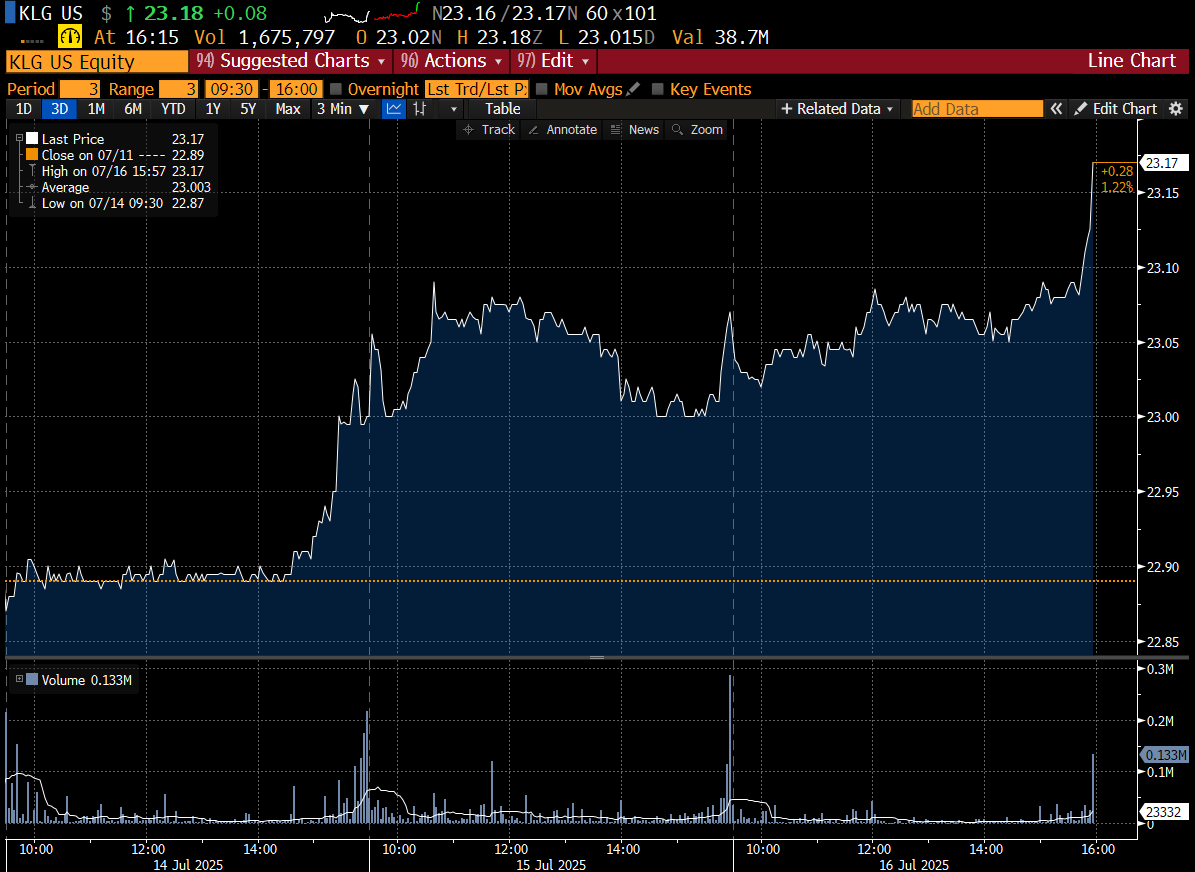Screen dimensions: 1195x872
Task: Open the chart settings gear icon
Action: 1176,109
